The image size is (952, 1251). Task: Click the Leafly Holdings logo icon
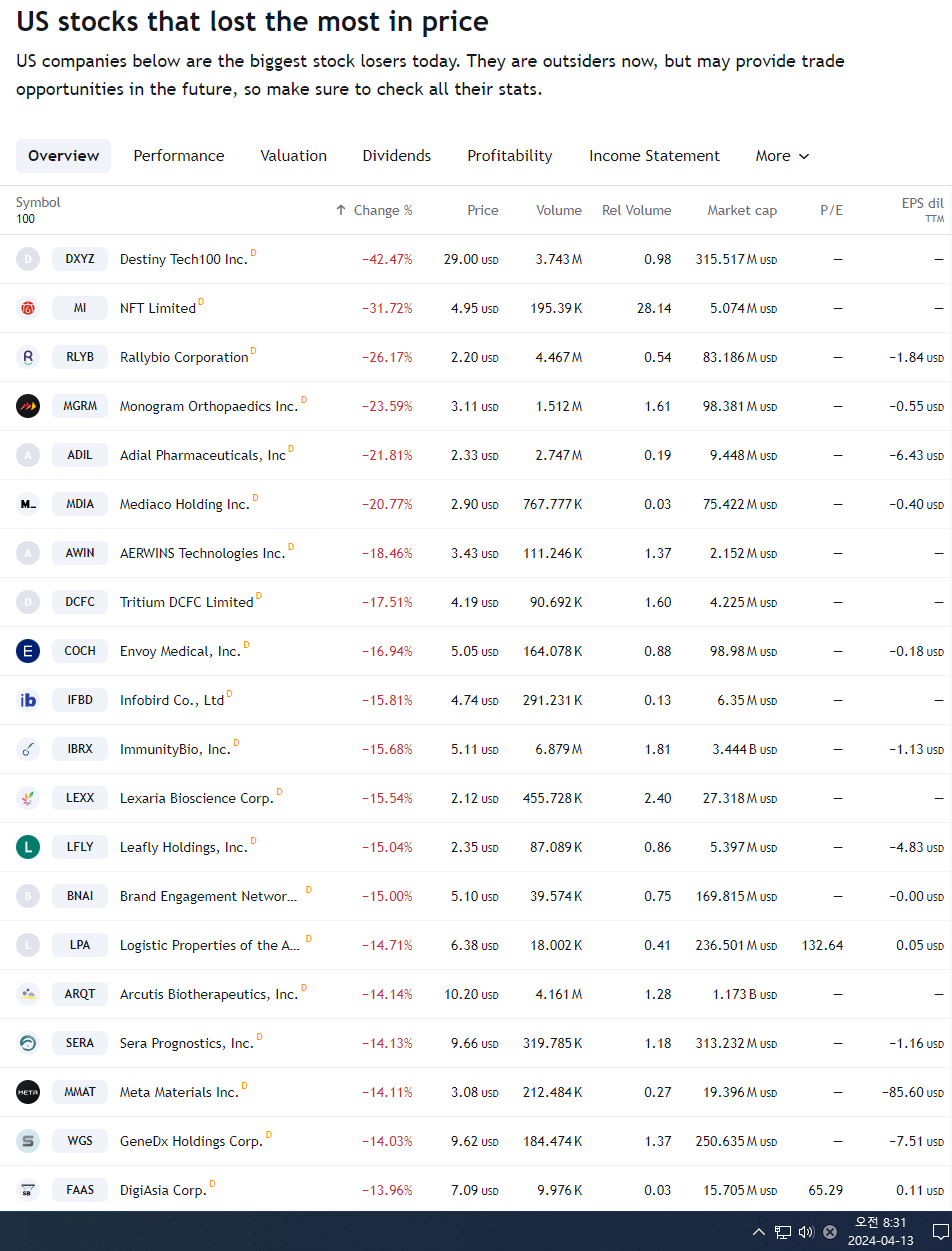tap(28, 847)
